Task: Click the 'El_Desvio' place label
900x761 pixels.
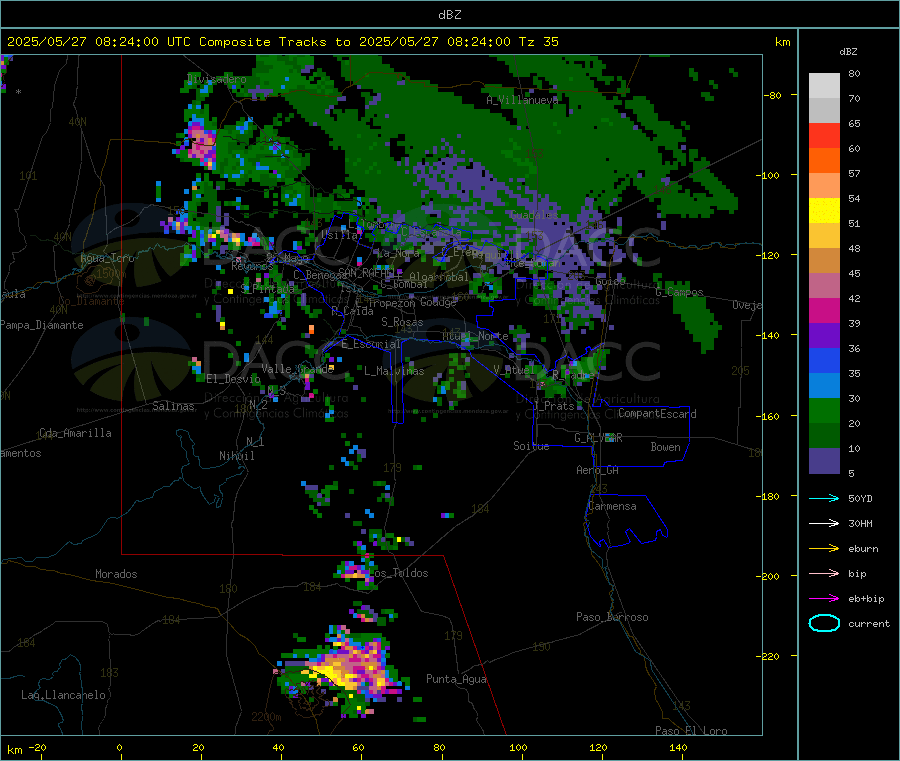Action: point(233,379)
